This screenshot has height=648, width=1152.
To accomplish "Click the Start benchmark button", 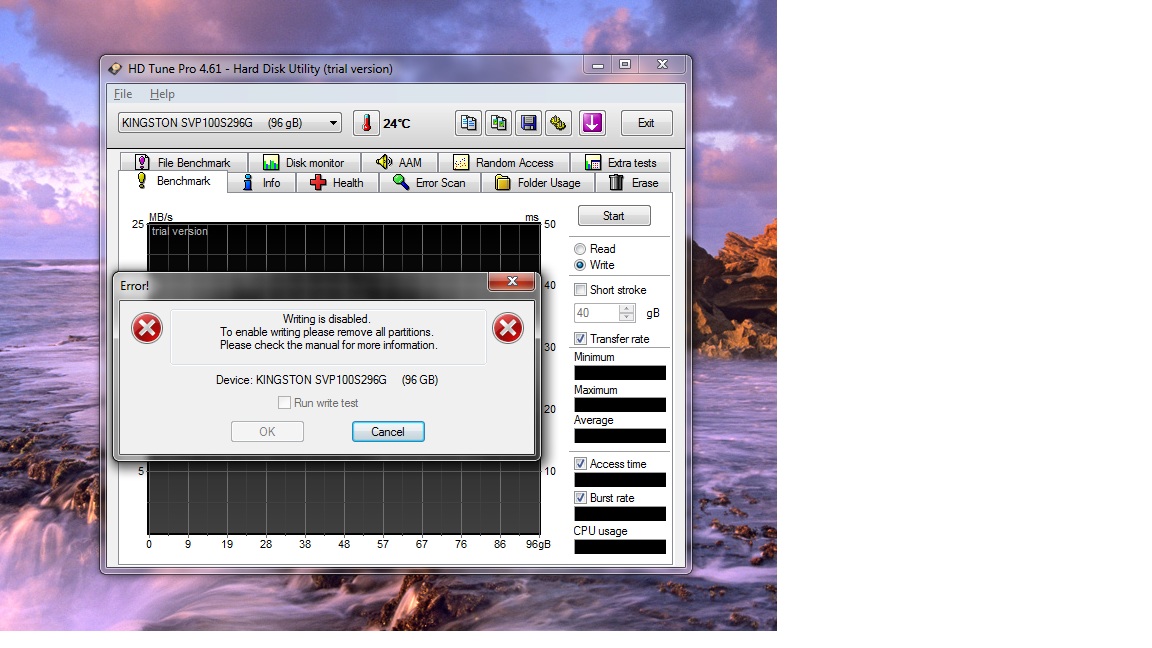I will pos(614,216).
